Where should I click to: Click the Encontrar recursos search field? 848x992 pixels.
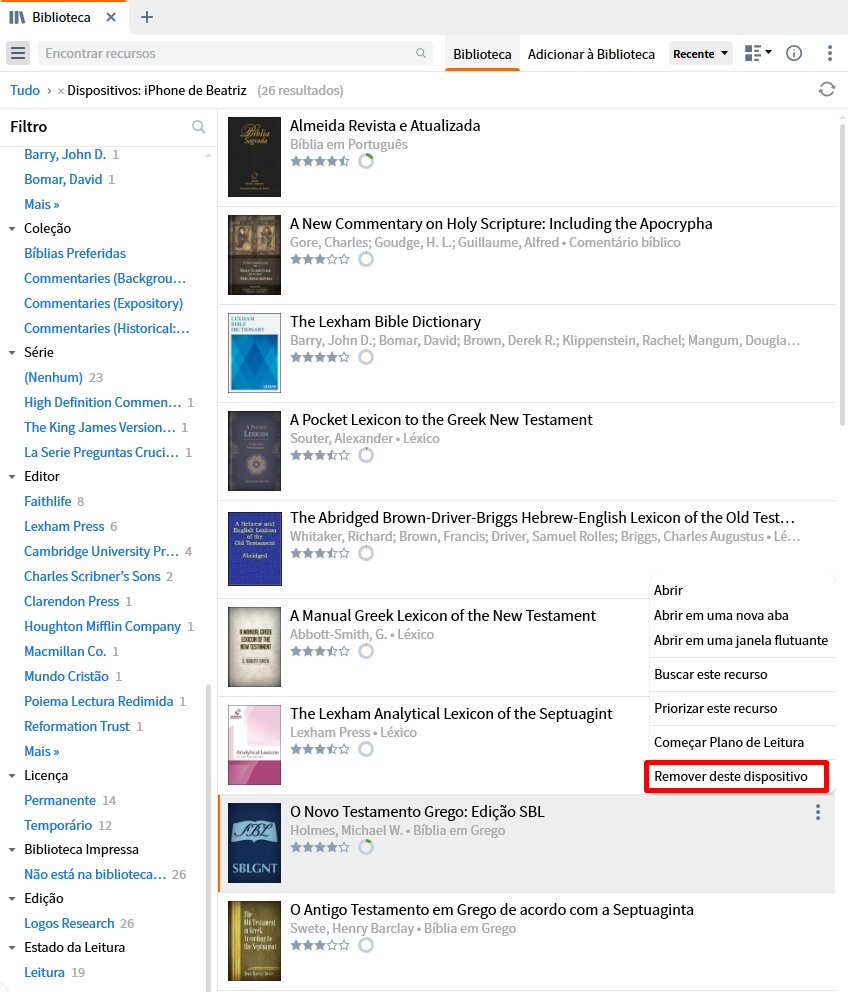[x=235, y=53]
